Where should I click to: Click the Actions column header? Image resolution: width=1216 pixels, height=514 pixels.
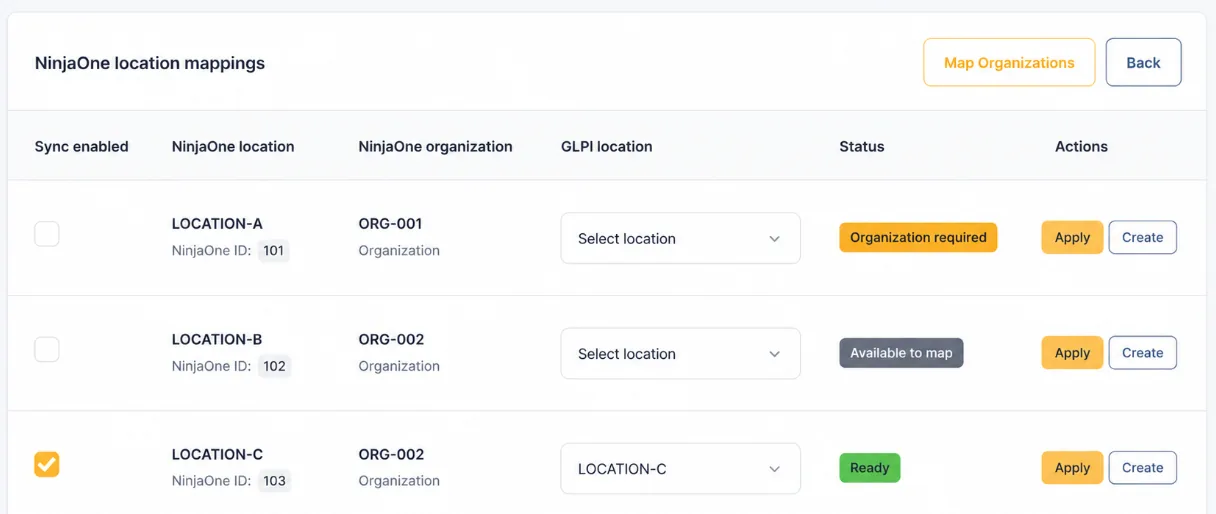[x=1081, y=146]
